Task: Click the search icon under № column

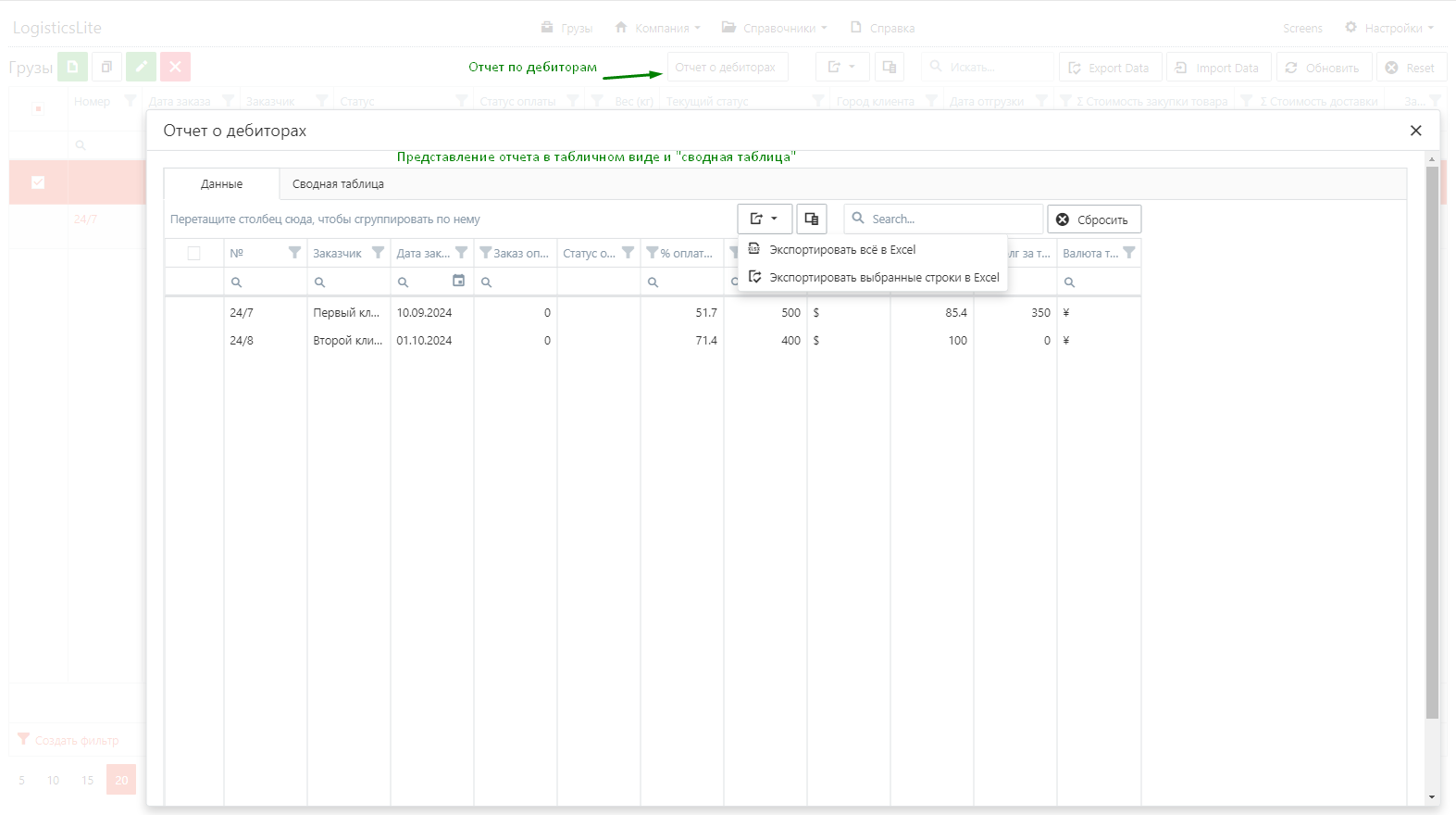Action: coord(236,282)
